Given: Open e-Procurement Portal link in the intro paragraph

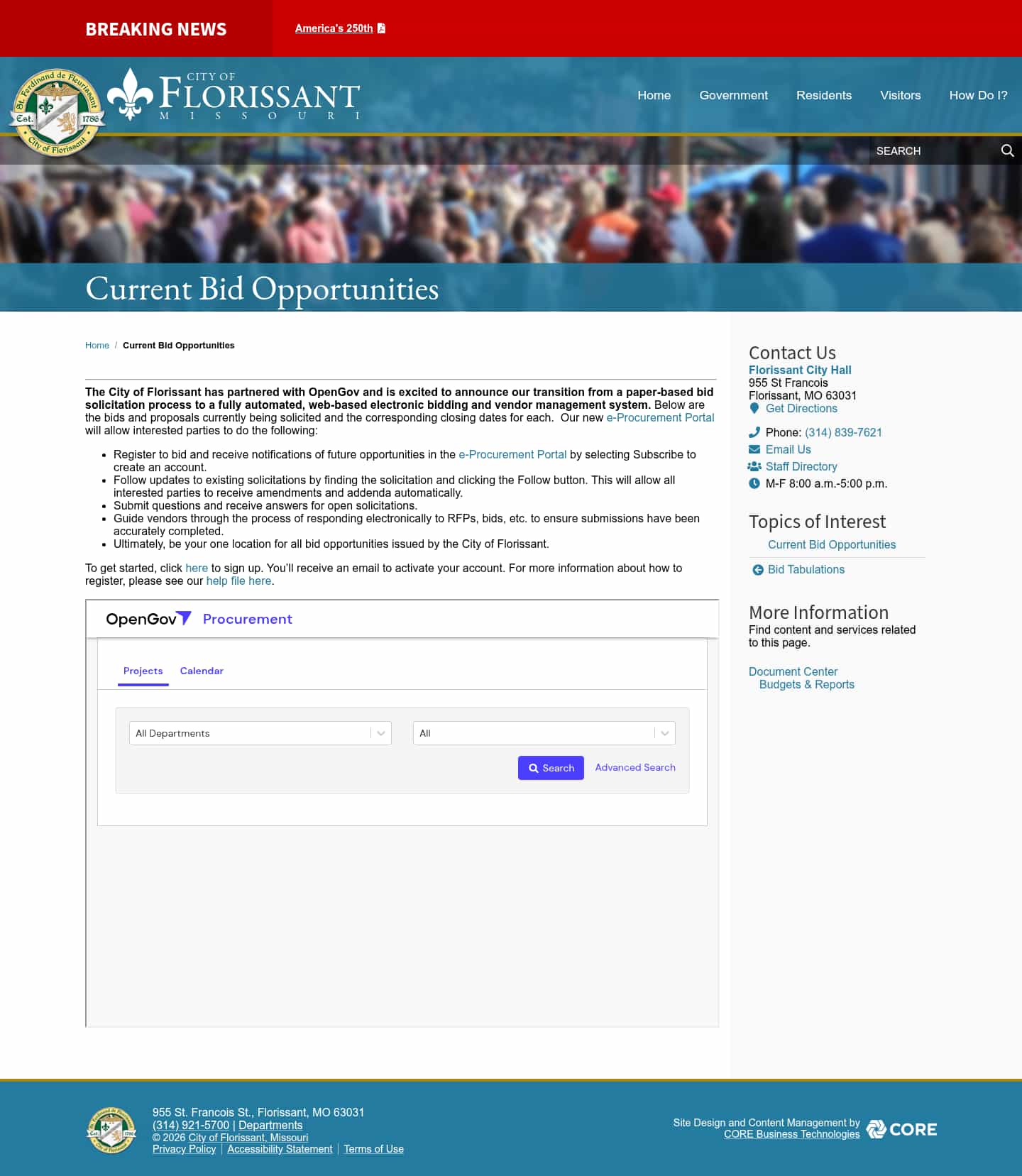Looking at the screenshot, I should [660, 417].
